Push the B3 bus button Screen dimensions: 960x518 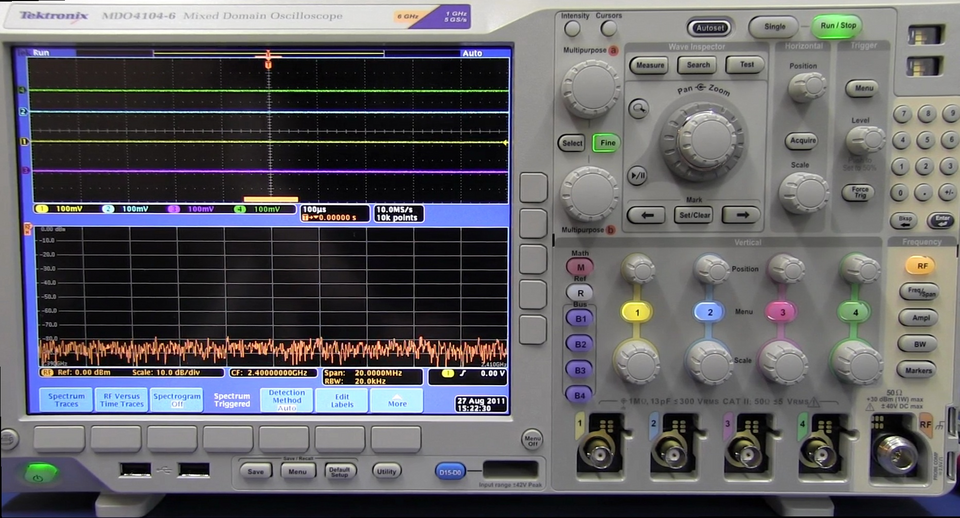(x=580, y=370)
